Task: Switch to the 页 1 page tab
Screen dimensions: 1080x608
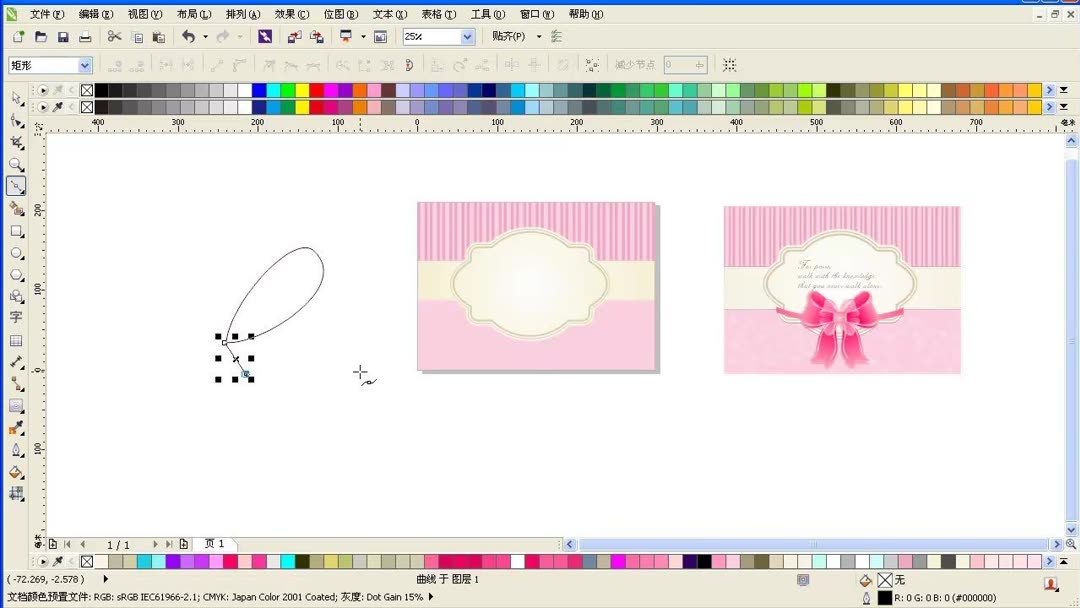Action: coord(213,543)
